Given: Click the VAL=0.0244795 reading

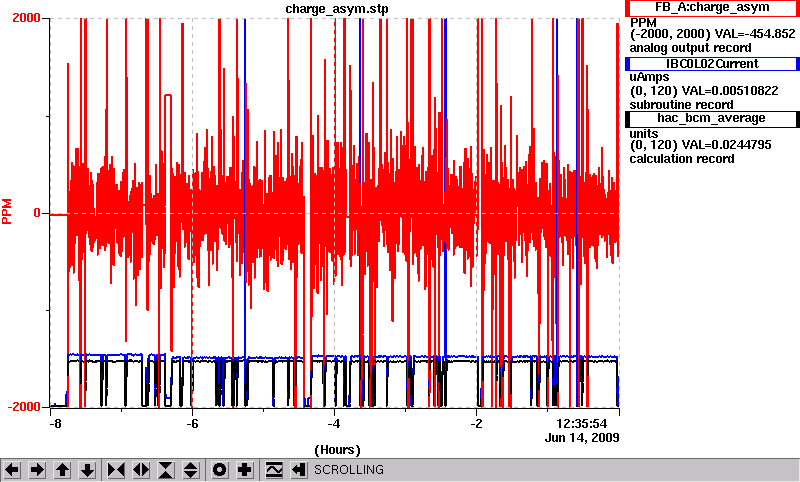Looking at the screenshot, I should (x=727, y=145).
